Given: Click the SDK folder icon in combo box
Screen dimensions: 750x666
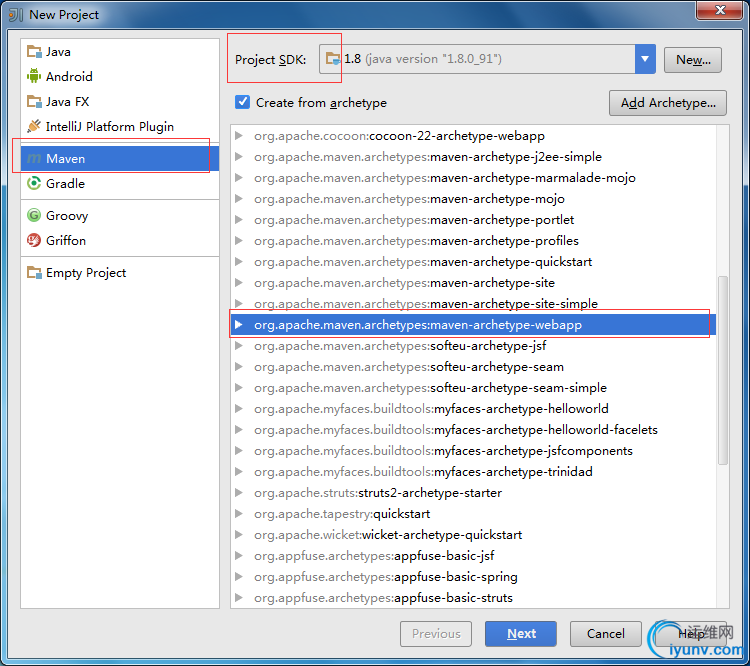Looking at the screenshot, I should pos(332,59).
